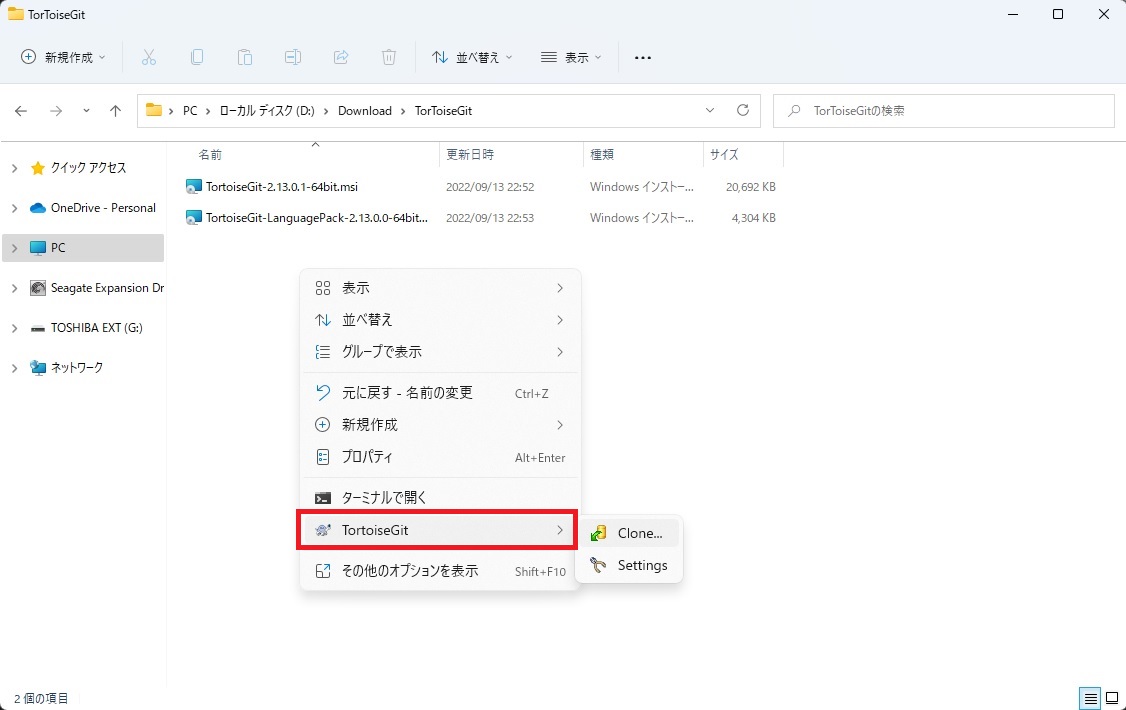Open address bar history dropdown
1126x710 pixels.
tap(709, 111)
